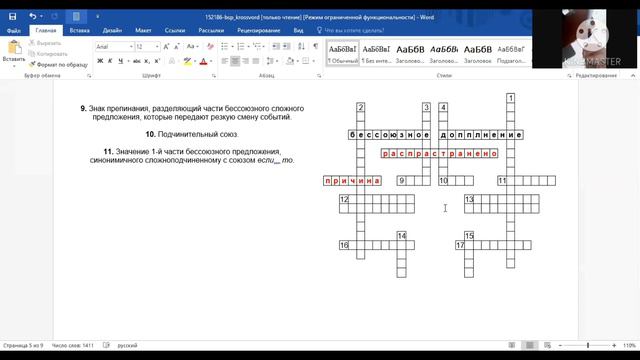640x360 pixels.
Task: Toggle bold (Ж) formatting
Action: tap(100, 61)
